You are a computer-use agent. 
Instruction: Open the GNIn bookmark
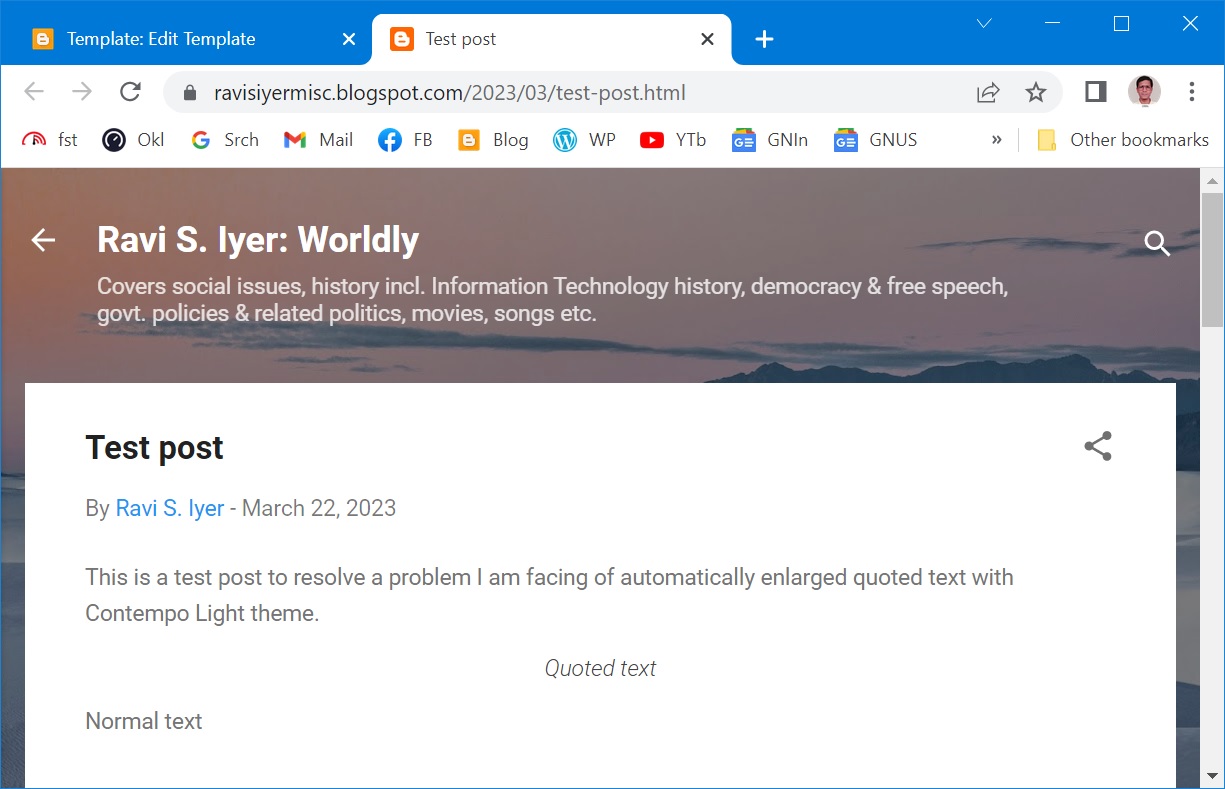pos(770,140)
